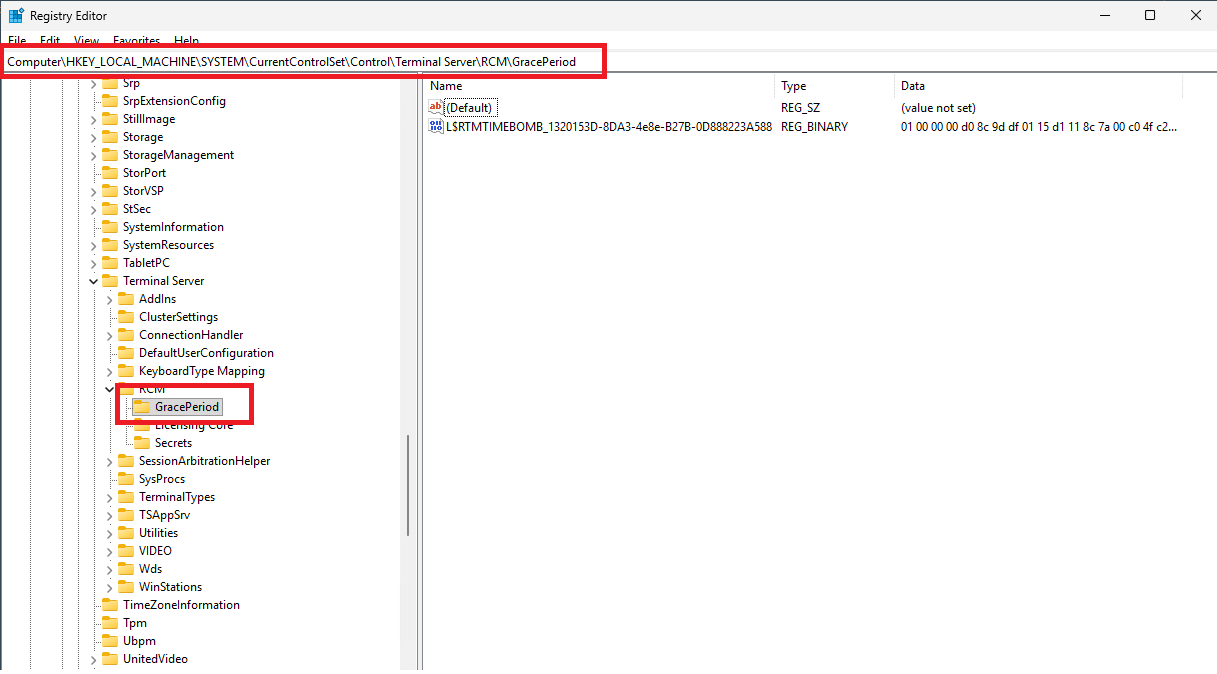Open the Favorites menu
This screenshot has height=674, width=1217.
(x=136, y=41)
